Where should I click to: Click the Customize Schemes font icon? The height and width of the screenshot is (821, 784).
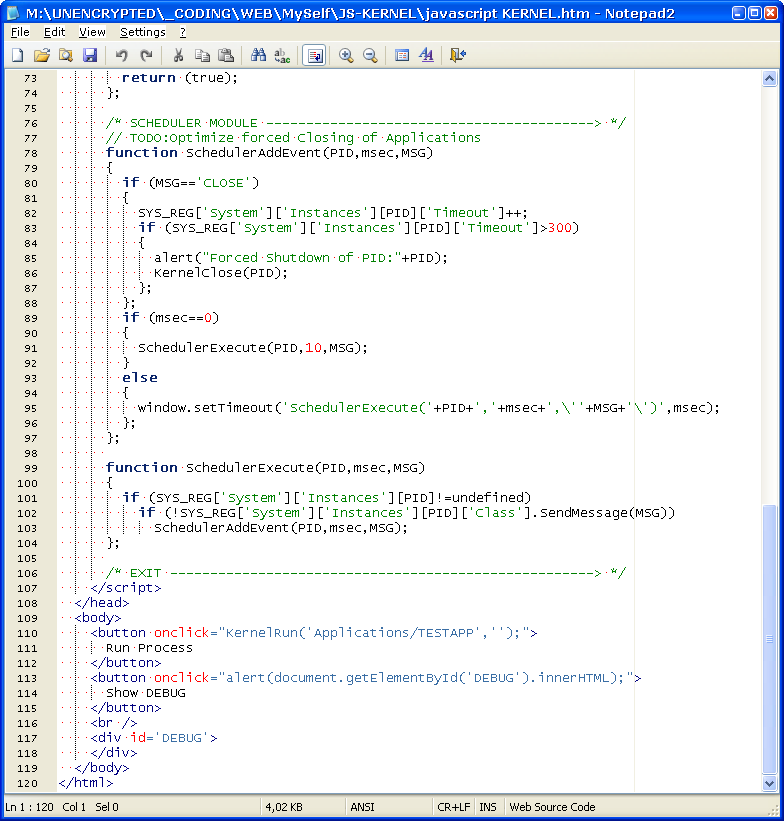click(426, 55)
